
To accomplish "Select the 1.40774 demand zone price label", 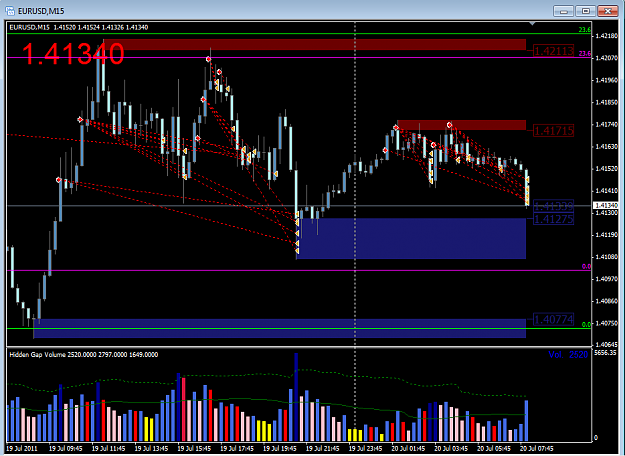I will coord(553,319).
